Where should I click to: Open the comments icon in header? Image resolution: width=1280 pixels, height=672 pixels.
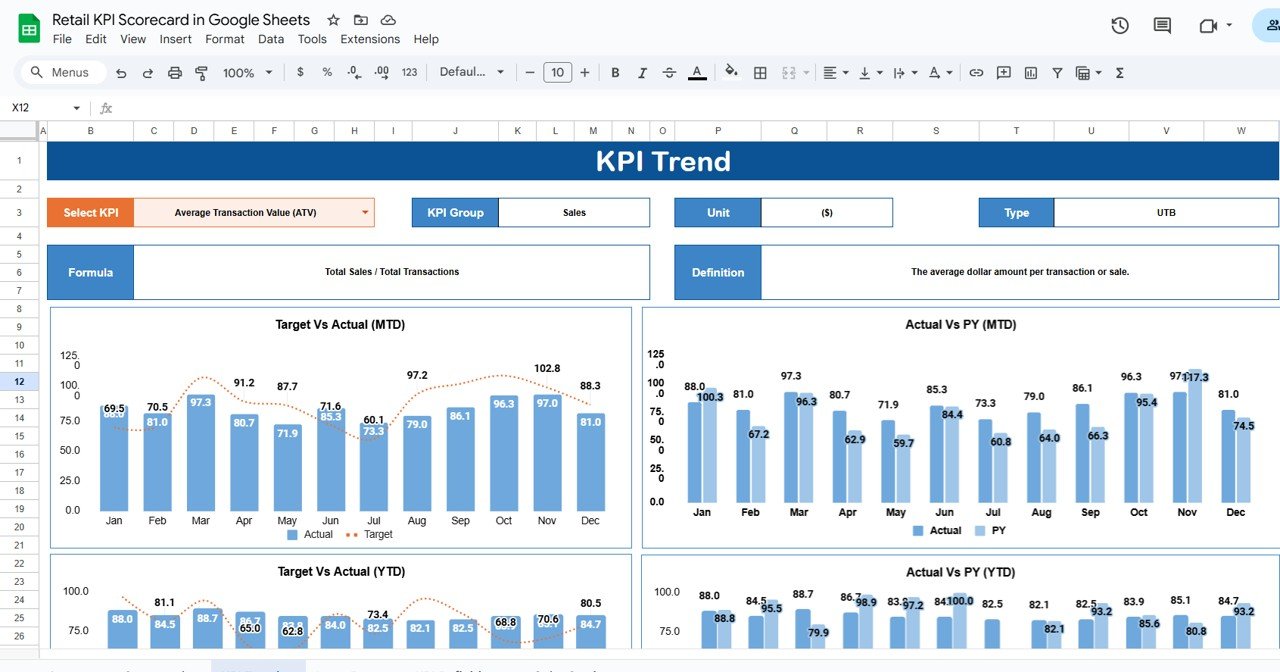[x=1162, y=26]
